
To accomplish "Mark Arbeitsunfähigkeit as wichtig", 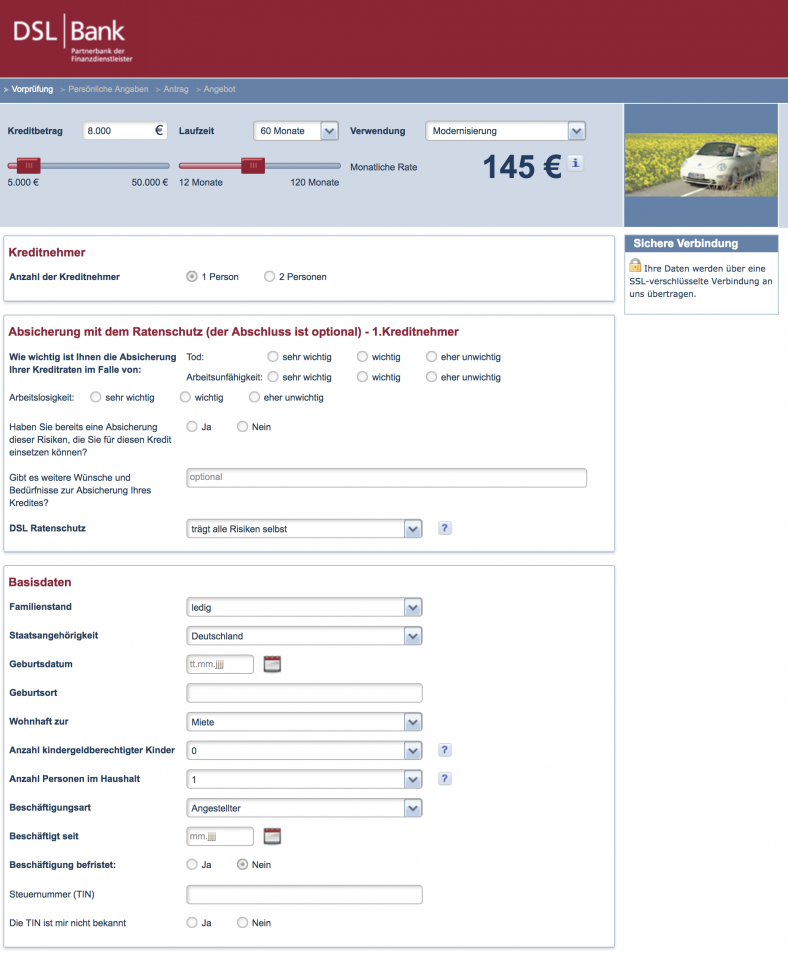I will pyautogui.click(x=363, y=377).
